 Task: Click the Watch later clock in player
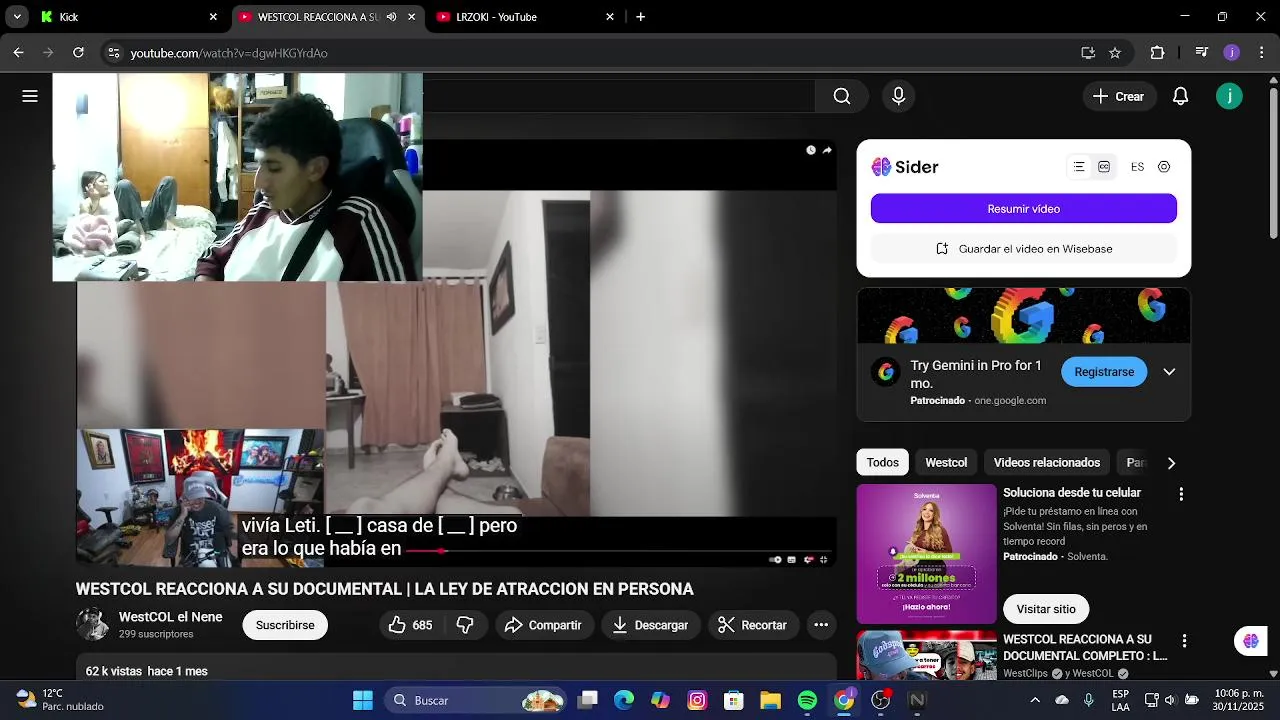(x=810, y=150)
